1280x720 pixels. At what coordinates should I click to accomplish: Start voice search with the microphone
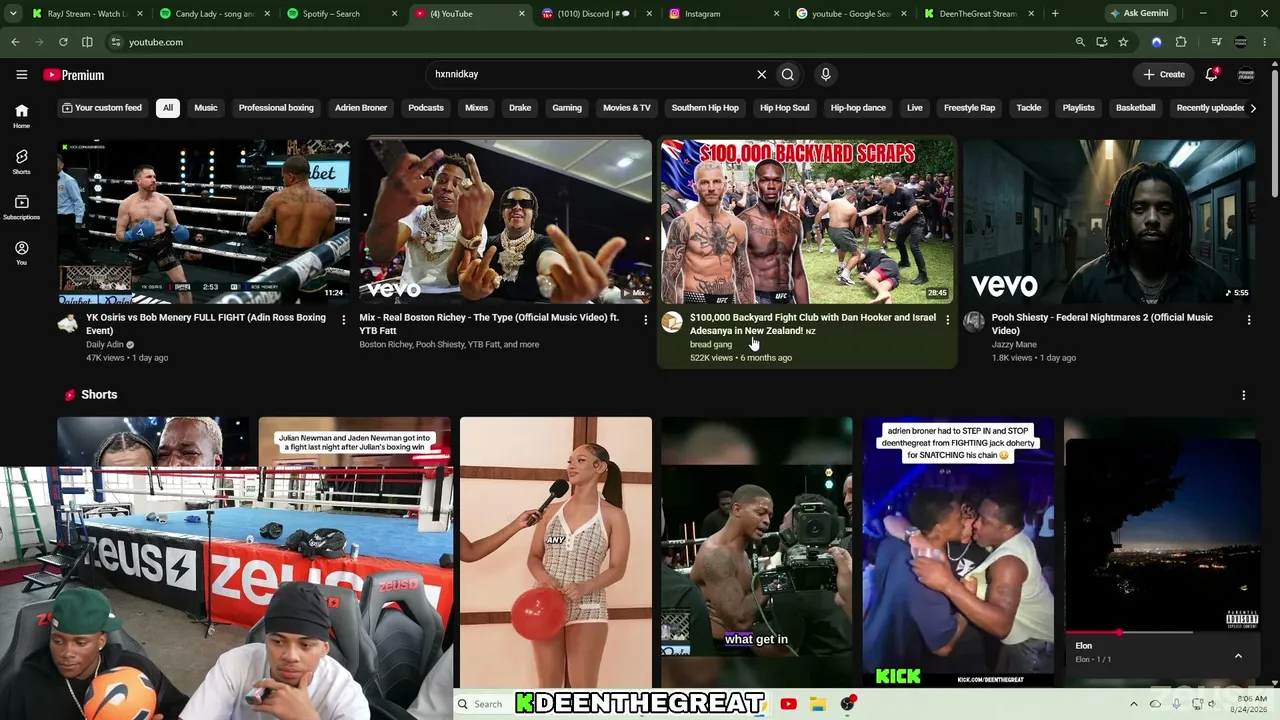825,74
